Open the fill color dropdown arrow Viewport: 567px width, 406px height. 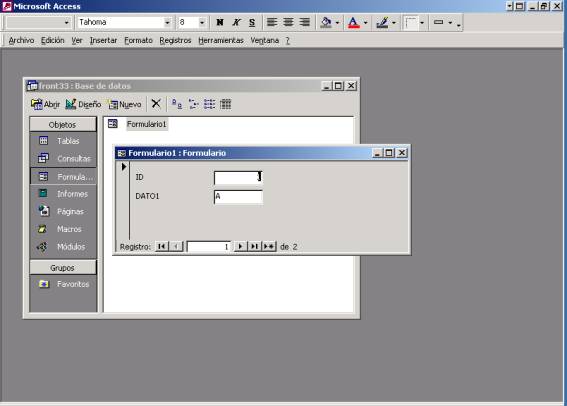[x=337, y=22]
